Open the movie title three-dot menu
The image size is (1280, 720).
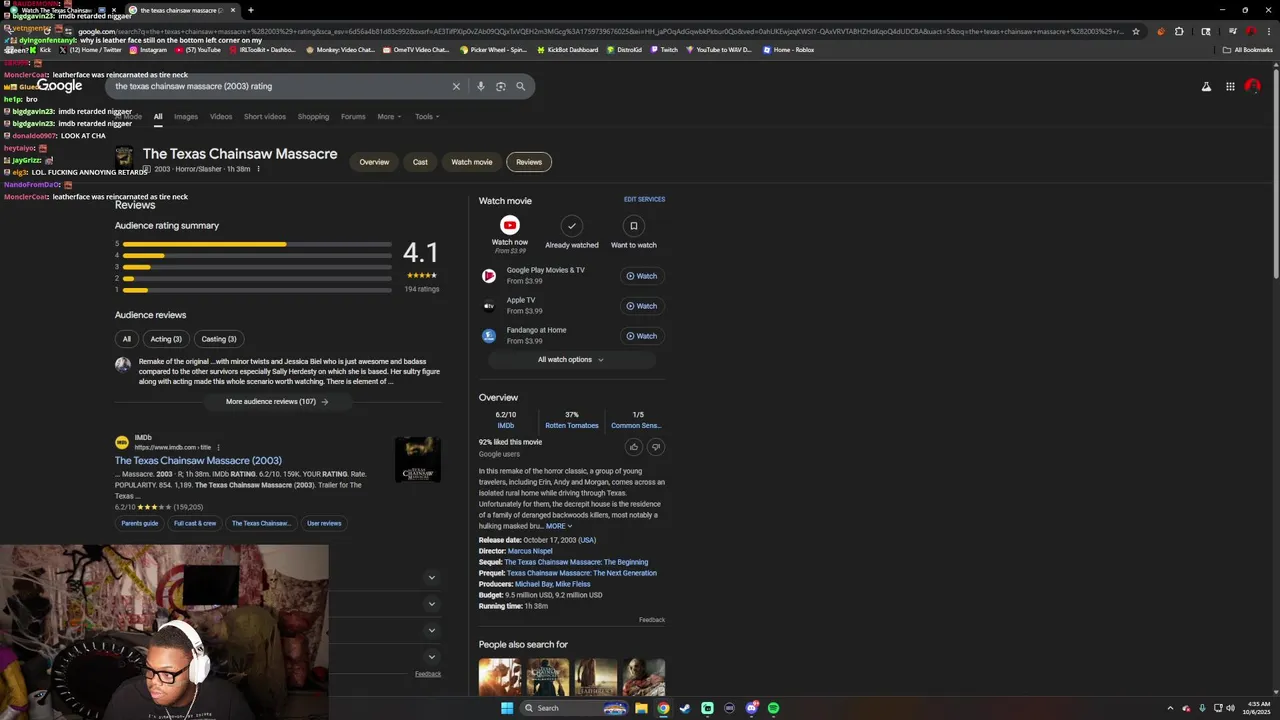pyautogui.click(x=258, y=169)
